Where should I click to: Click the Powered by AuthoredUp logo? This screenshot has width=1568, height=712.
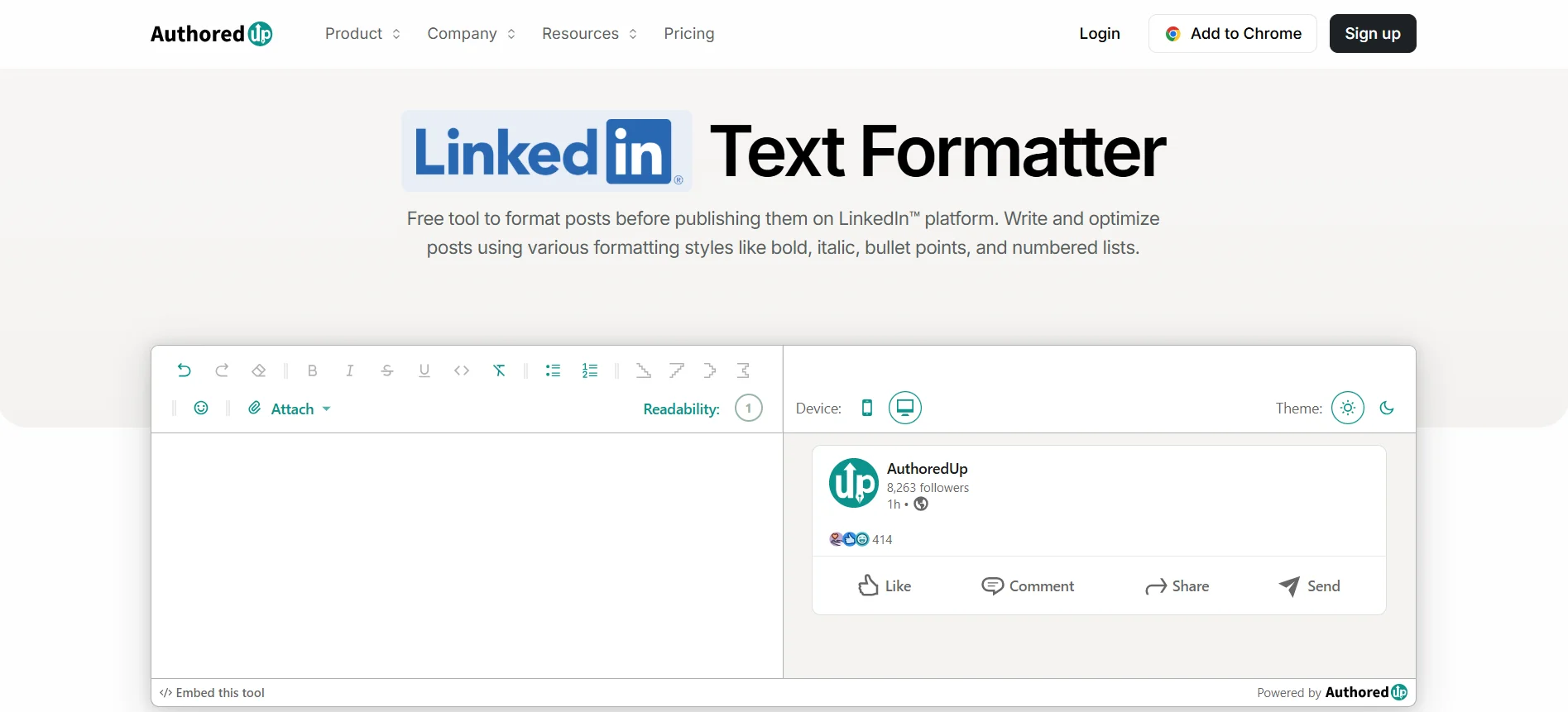click(1366, 692)
